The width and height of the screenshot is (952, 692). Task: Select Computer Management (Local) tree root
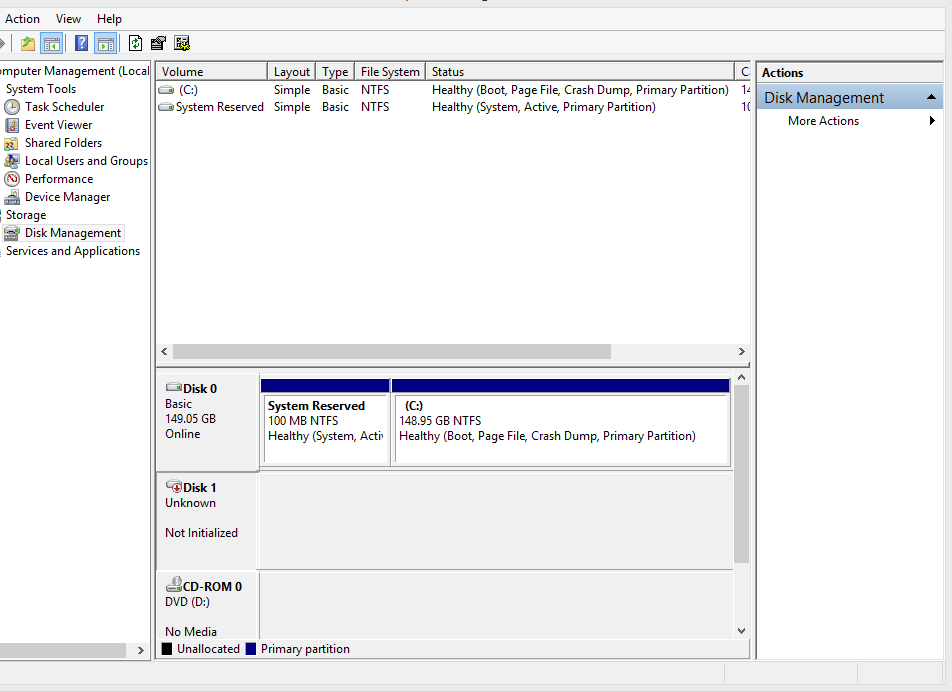click(x=75, y=71)
